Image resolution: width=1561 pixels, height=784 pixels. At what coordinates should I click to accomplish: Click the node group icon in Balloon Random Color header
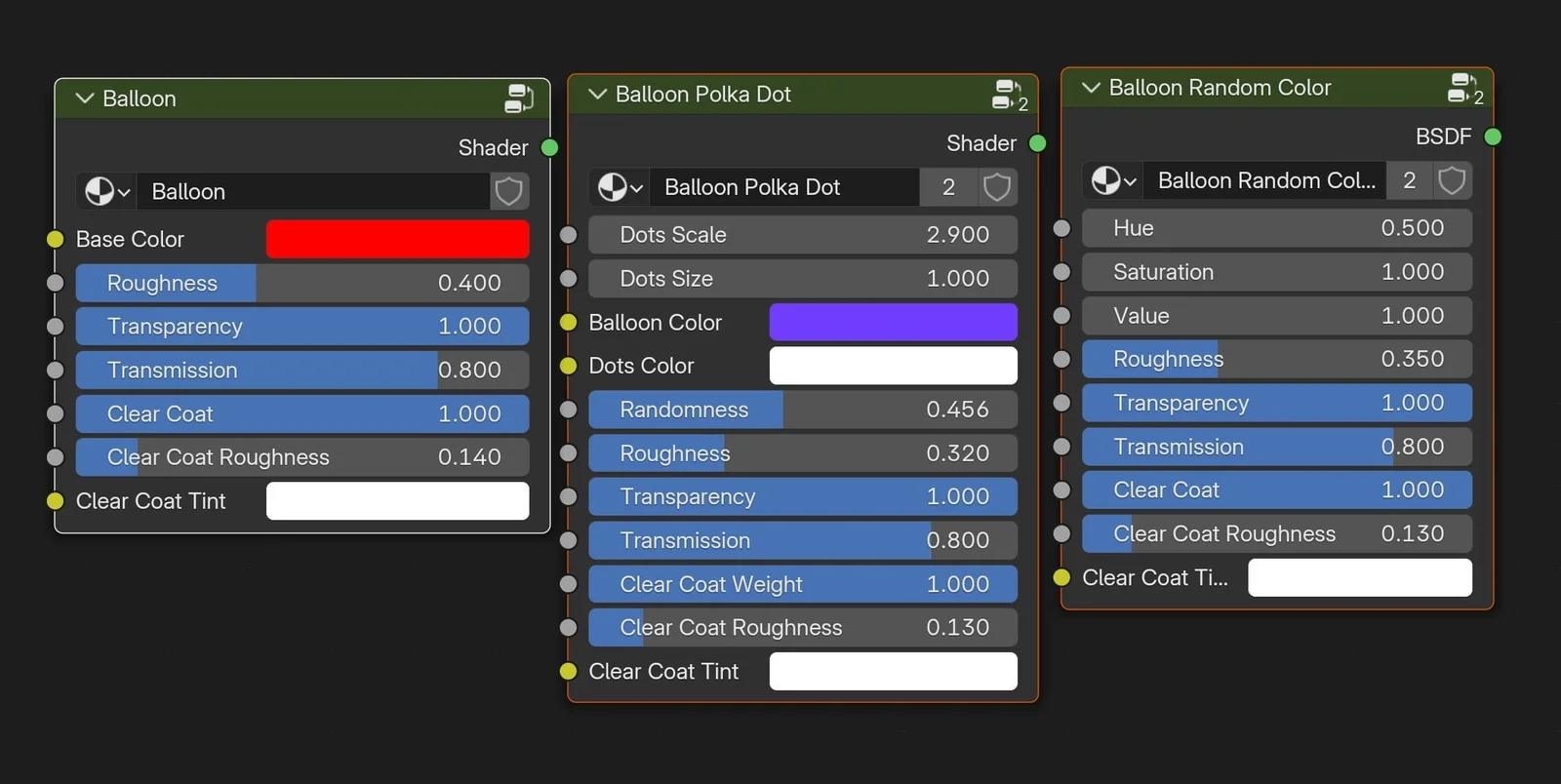(1461, 88)
